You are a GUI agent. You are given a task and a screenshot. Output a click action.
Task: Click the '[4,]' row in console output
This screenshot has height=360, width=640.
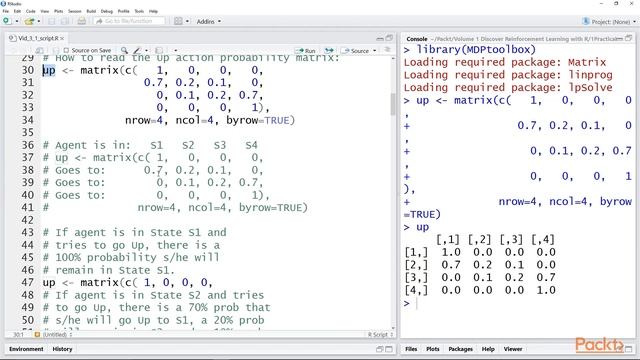click(x=480, y=290)
